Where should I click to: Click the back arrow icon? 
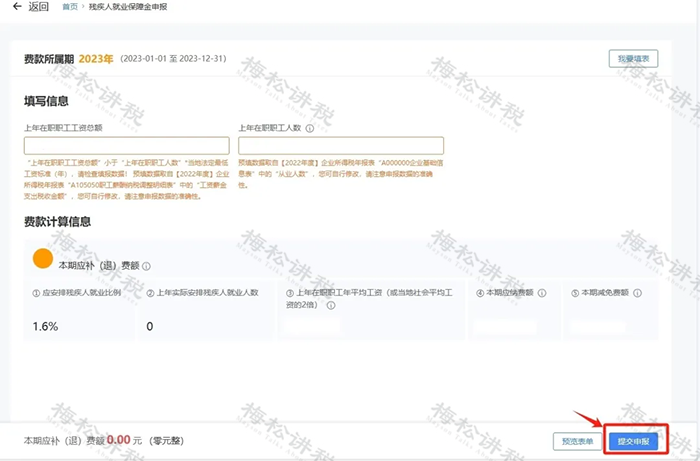[x=17, y=6]
